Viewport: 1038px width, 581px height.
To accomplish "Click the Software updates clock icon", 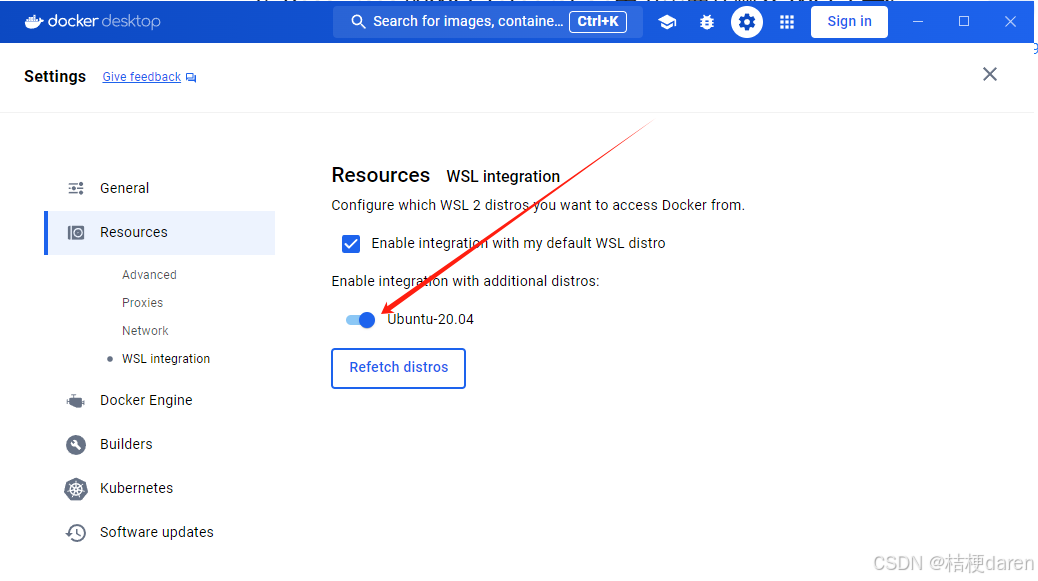I will [x=76, y=533].
